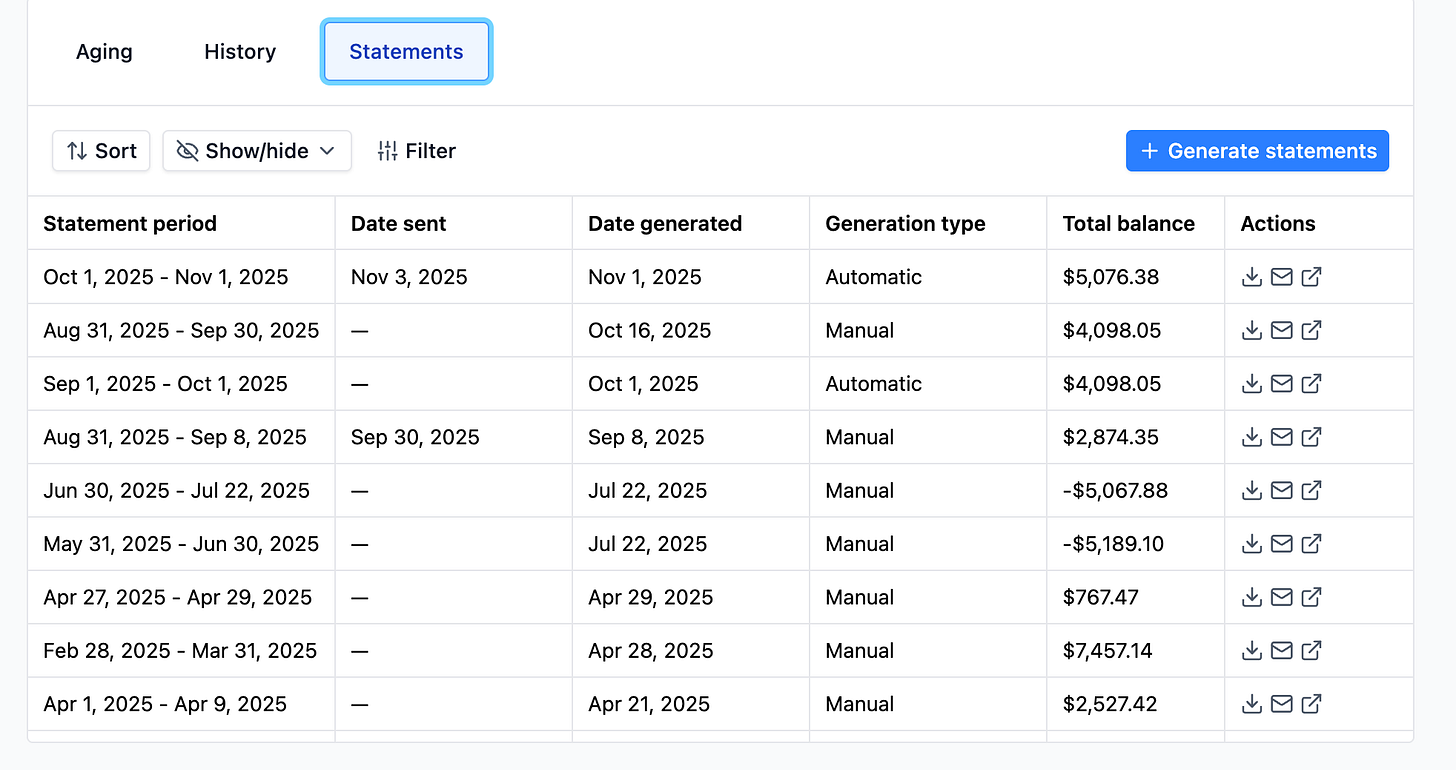1456x770 pixels.
Task: Open Apr 1 - Apr 9 statement externally
Action: [x=1312, y=704]
